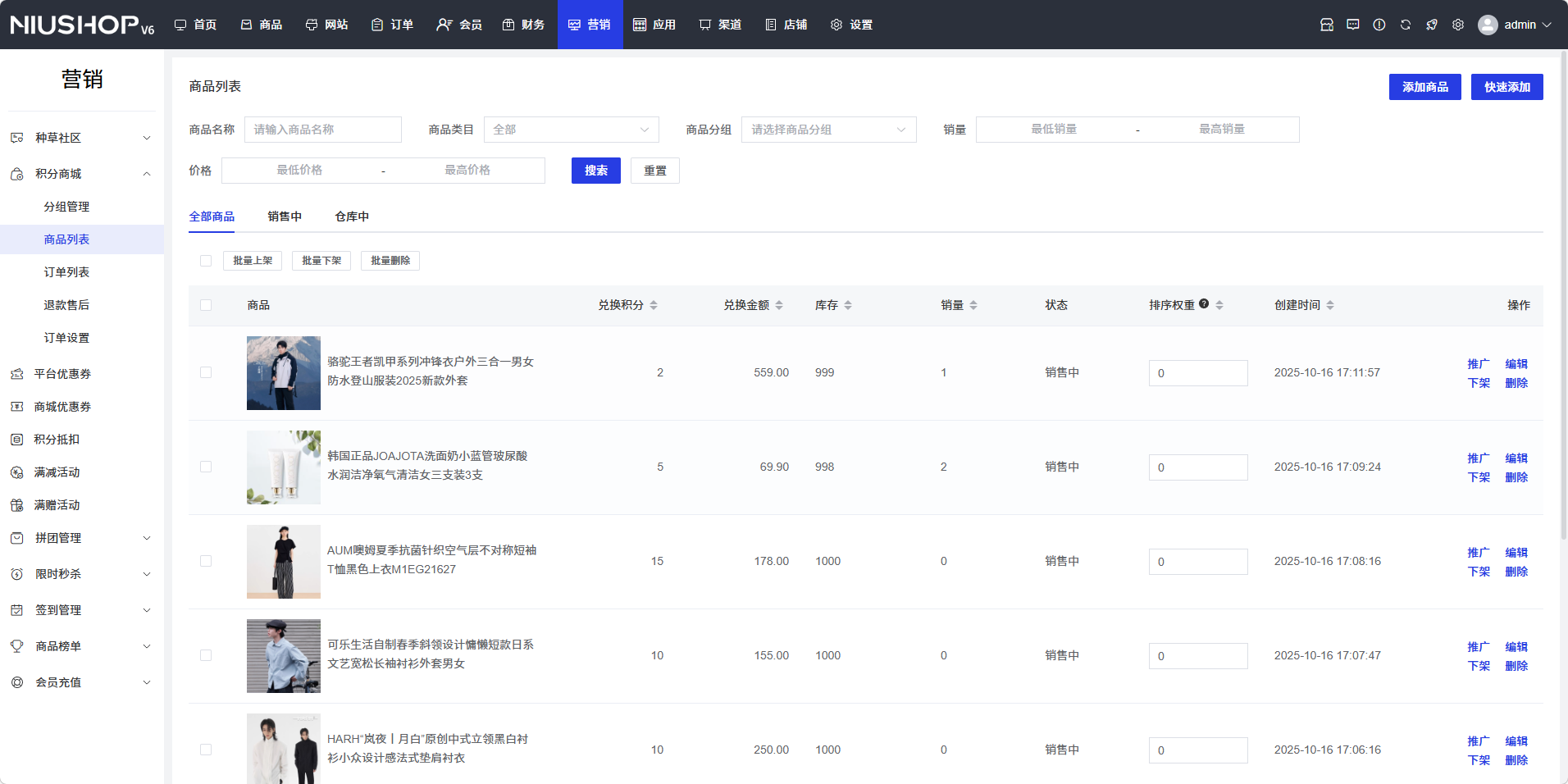Open the 商品类目 dropdown
Viewport: 1568px width, 784px height.
tap(571, 130)
